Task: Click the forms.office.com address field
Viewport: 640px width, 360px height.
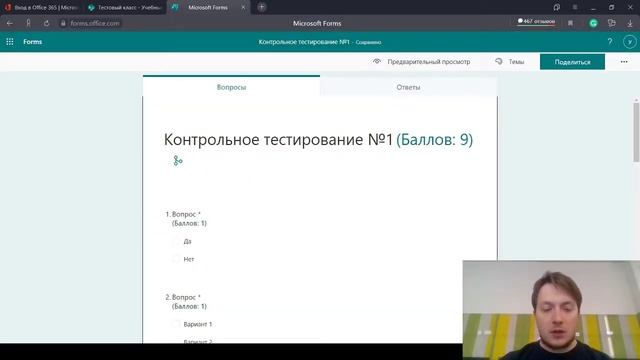Action: point(95,23)
